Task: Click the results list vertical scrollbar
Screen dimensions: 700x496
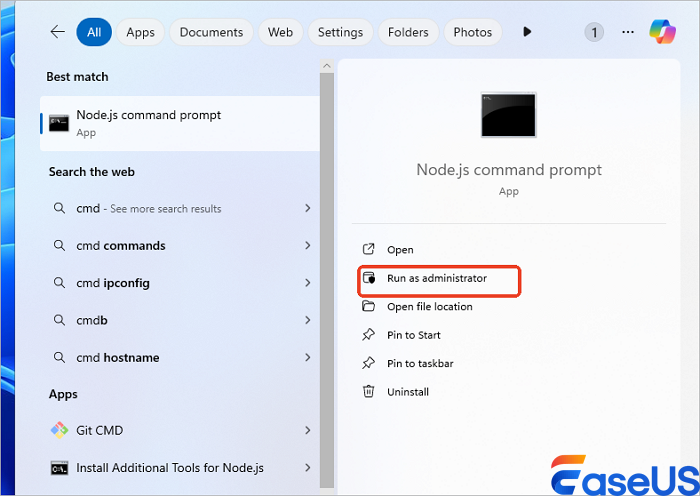Action: tap(327, 280)
